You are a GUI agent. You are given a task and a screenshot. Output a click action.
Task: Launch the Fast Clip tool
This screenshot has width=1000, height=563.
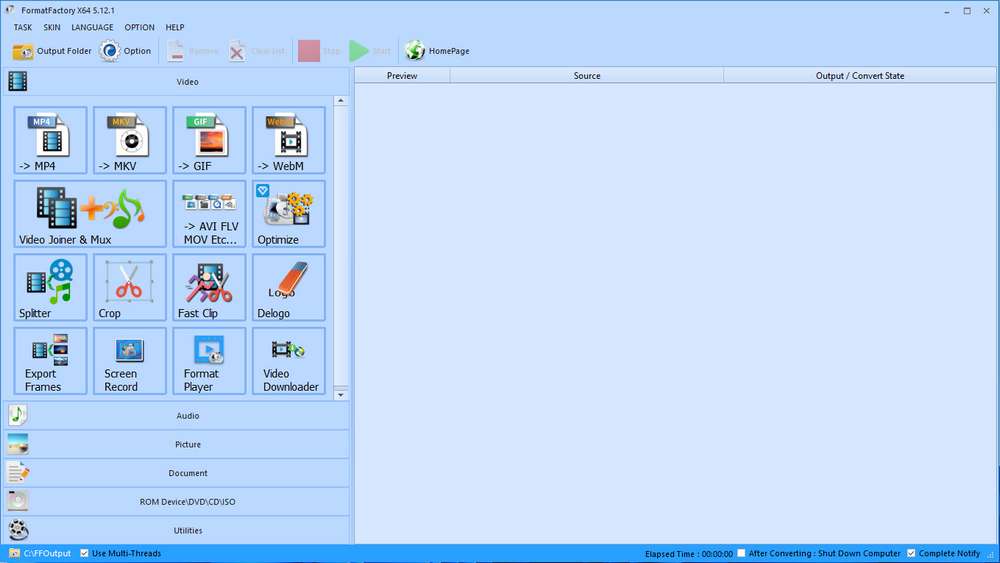click(209, 288)
